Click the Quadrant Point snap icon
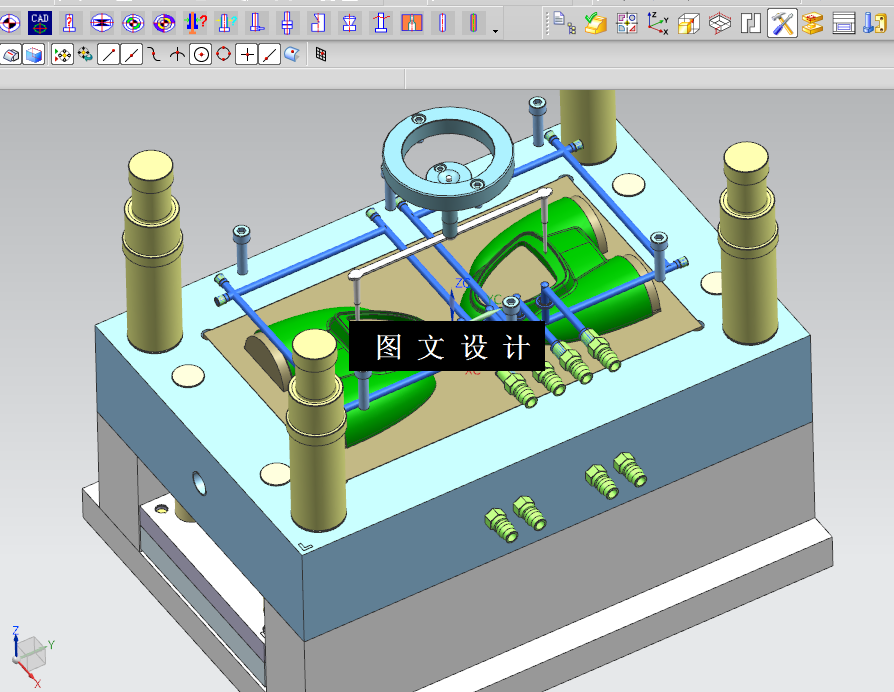 point(224,55)
